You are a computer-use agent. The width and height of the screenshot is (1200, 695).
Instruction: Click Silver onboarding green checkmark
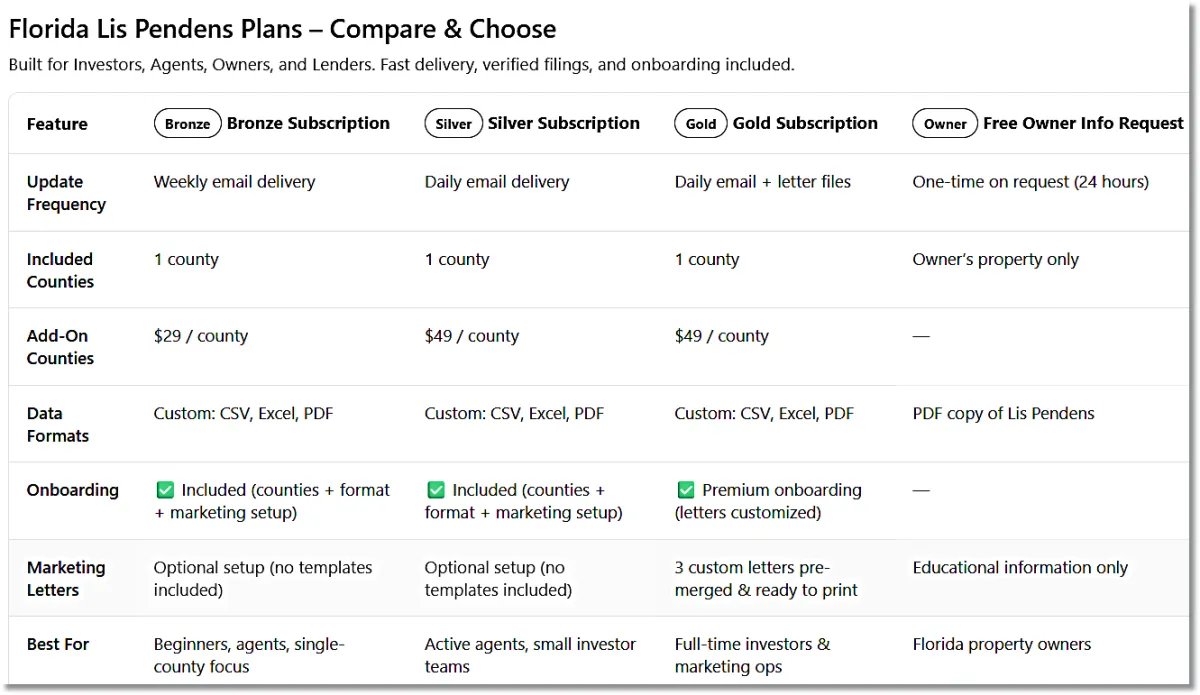(x=436, y=490)
